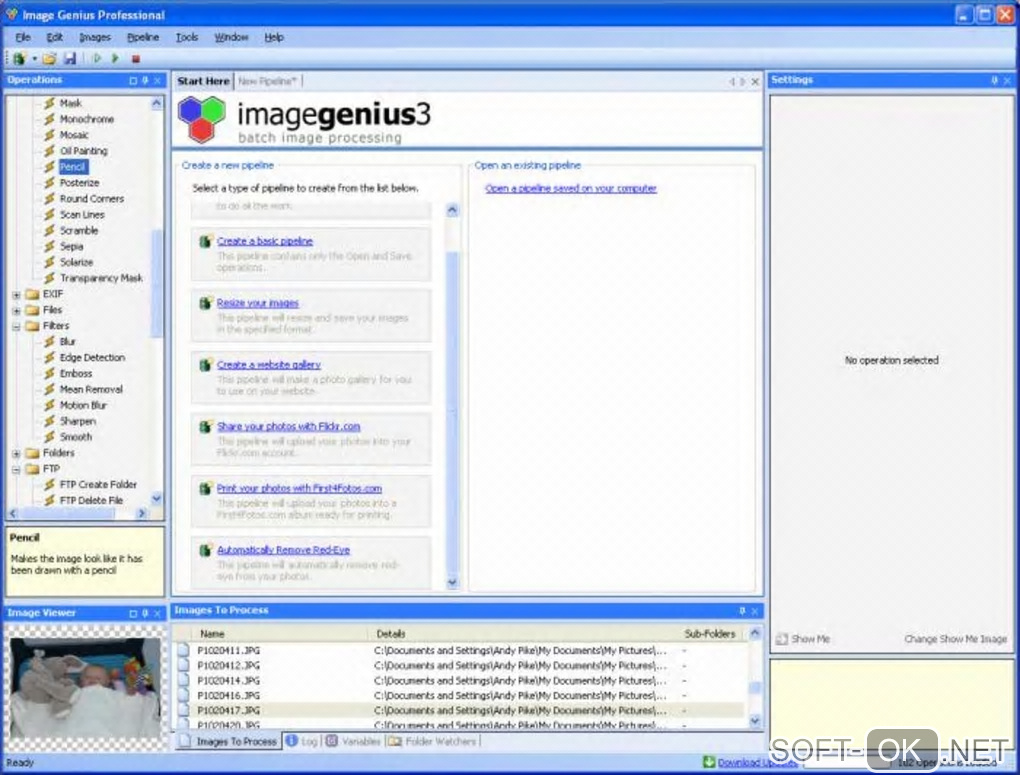Click the Create a website gallery link
This screenshot has height=775, width=1020.
pyautogui.click(x=269, y=364)
